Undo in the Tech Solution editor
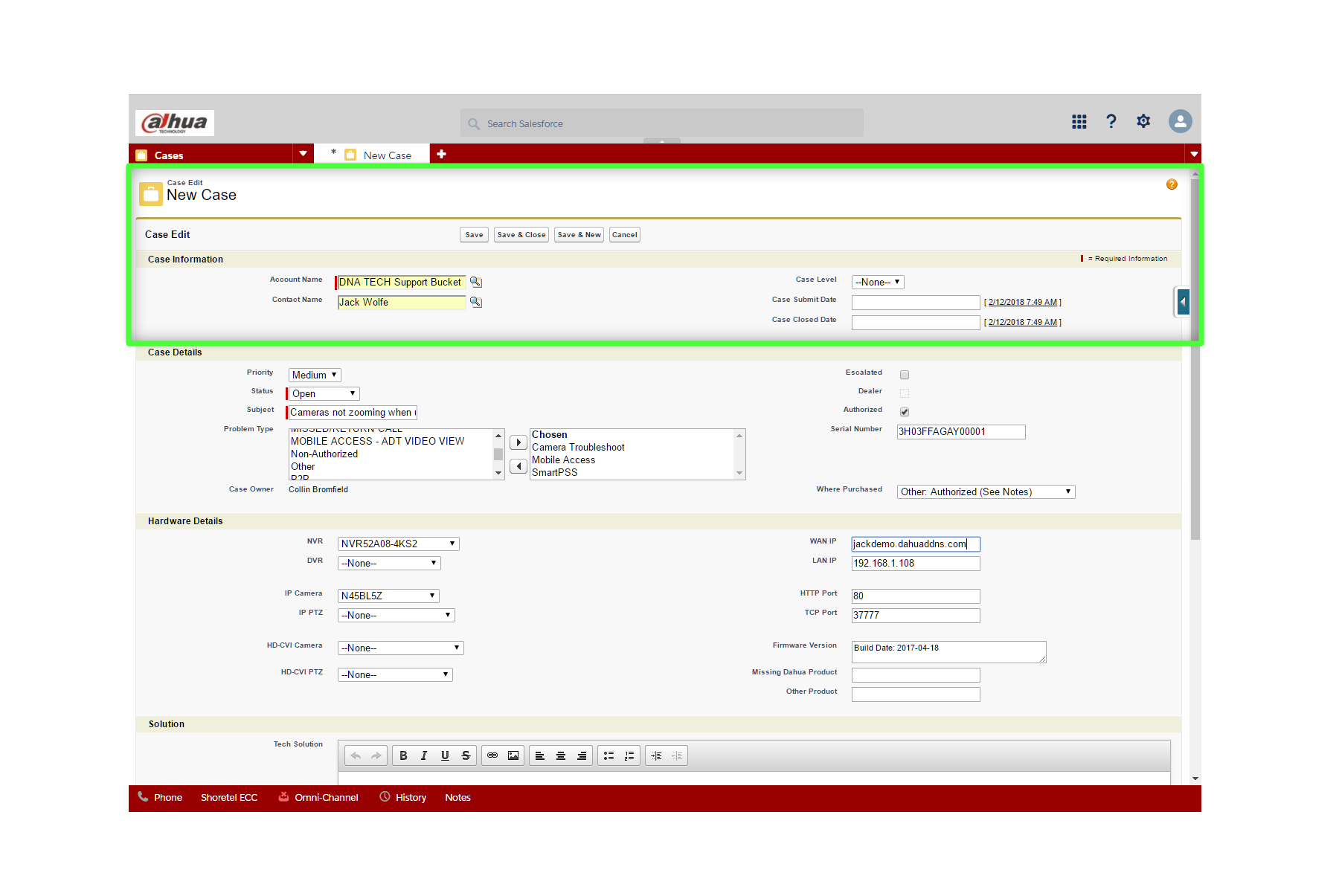 coord(356,755)
